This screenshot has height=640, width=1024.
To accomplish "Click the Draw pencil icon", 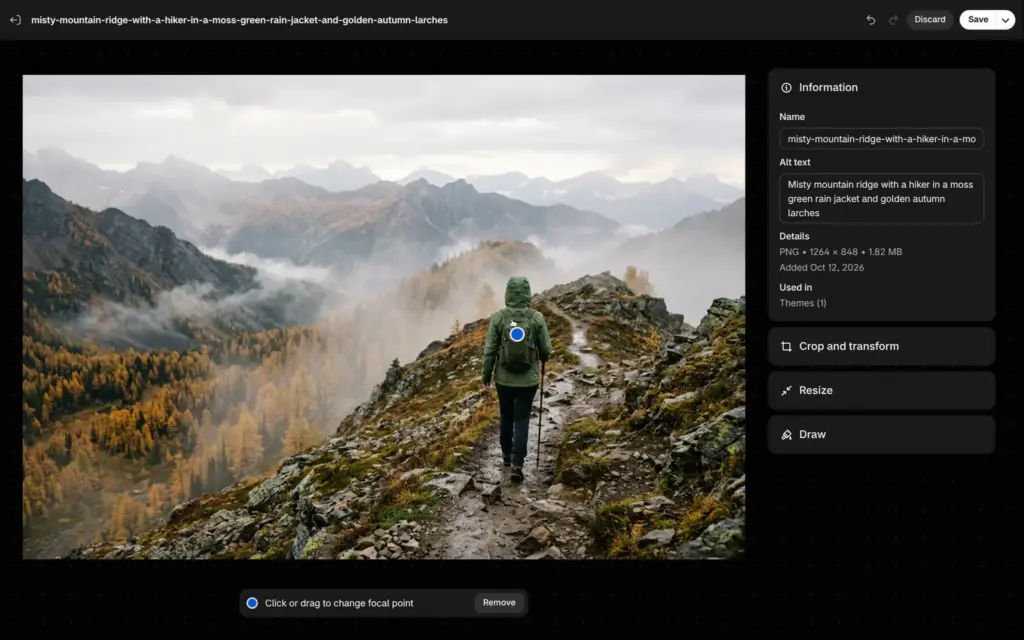I will point(786,435).
